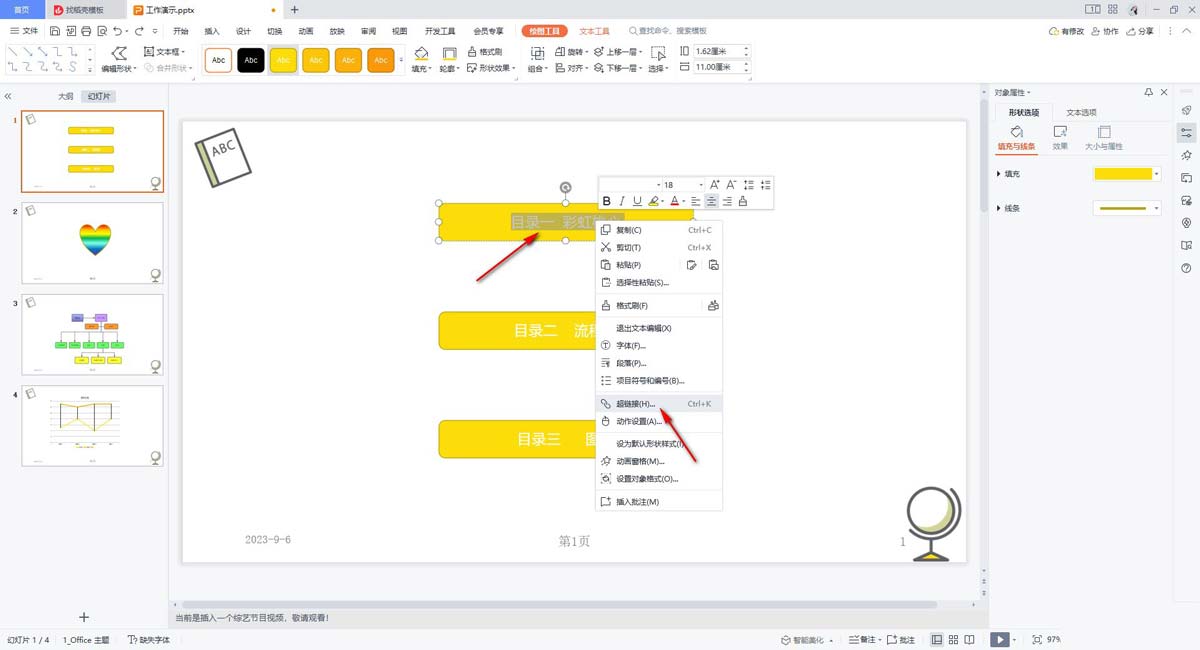Click the 填充 fill bucket icon in ribbon
This screenshot has width=1200, height=650.
click(x=422, y=53)
